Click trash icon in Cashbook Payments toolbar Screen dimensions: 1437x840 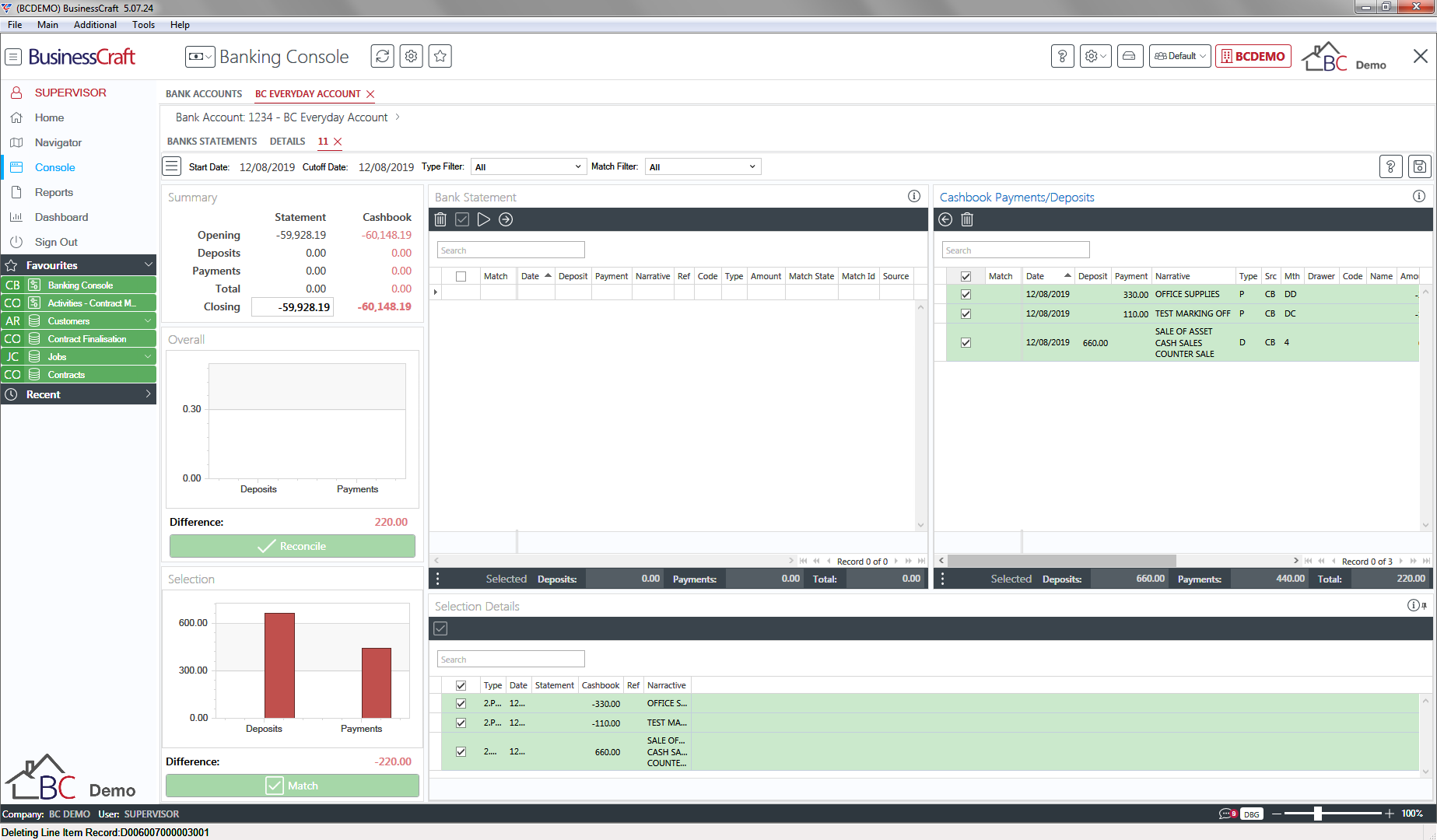tap(967, 219)
